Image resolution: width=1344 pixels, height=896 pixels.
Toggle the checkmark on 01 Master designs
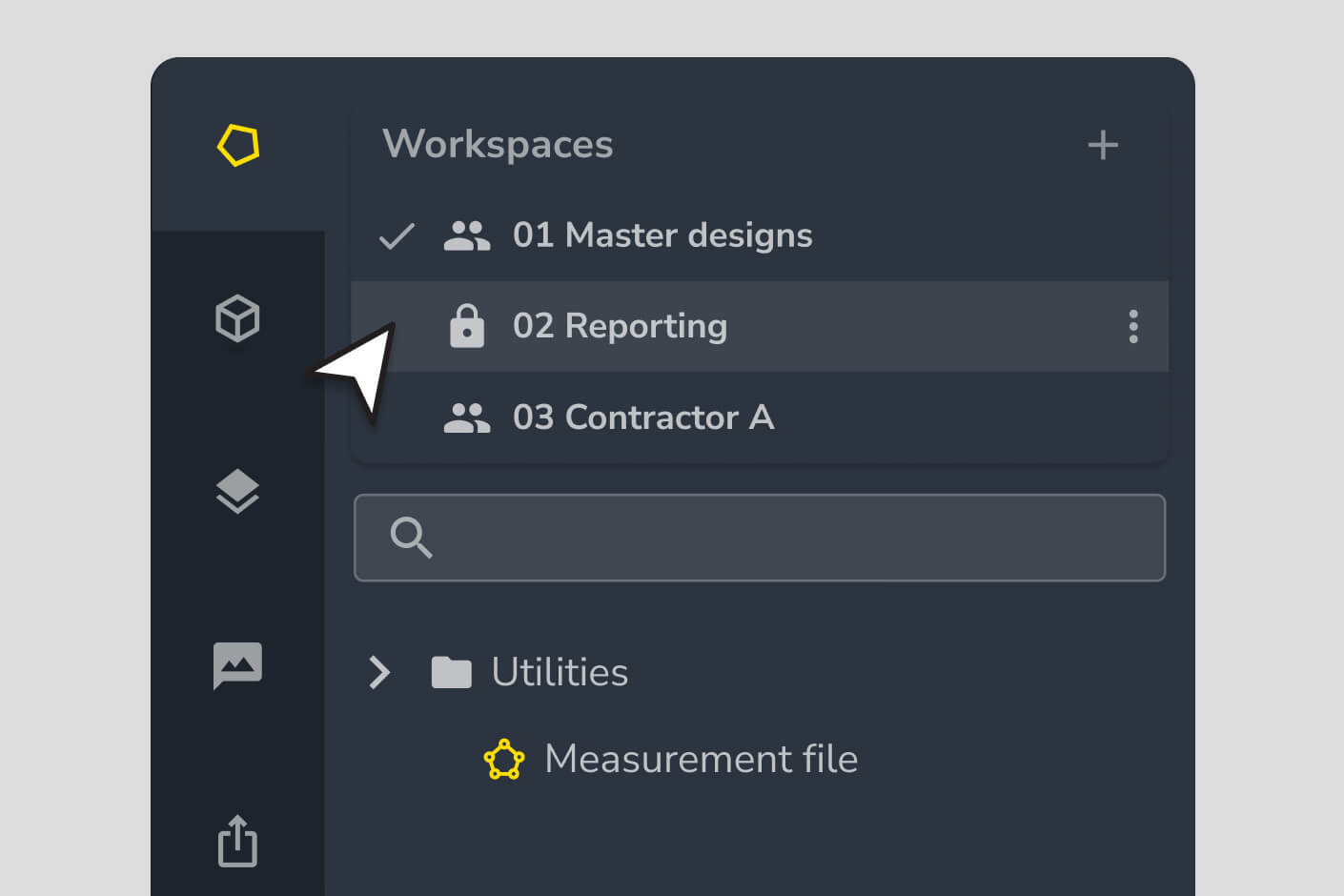(x=396, y=235)
